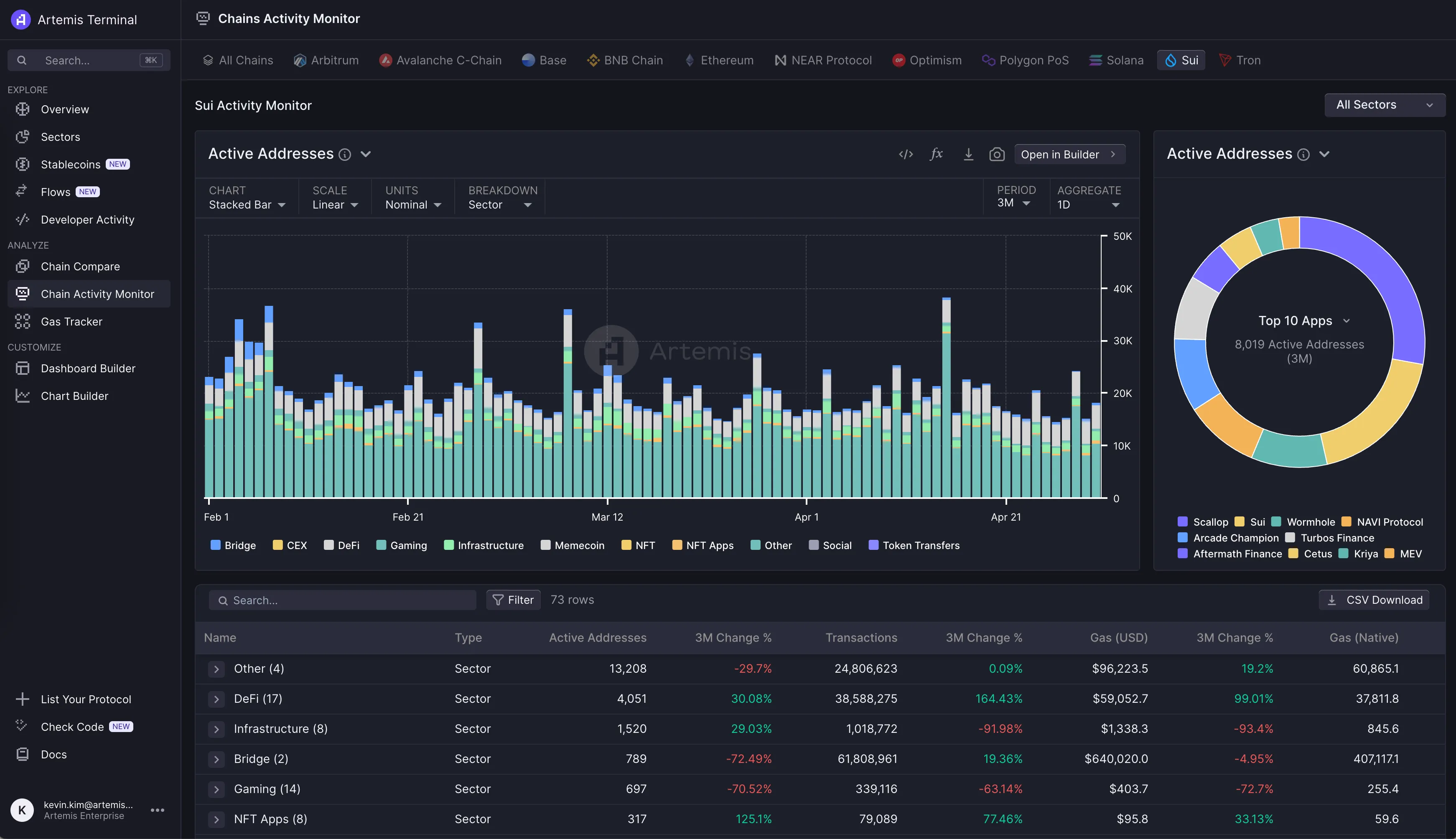Open the Stablecoins coin icon in sidebar
This screenshot has width=1456, height=839.
click(23, 164)
